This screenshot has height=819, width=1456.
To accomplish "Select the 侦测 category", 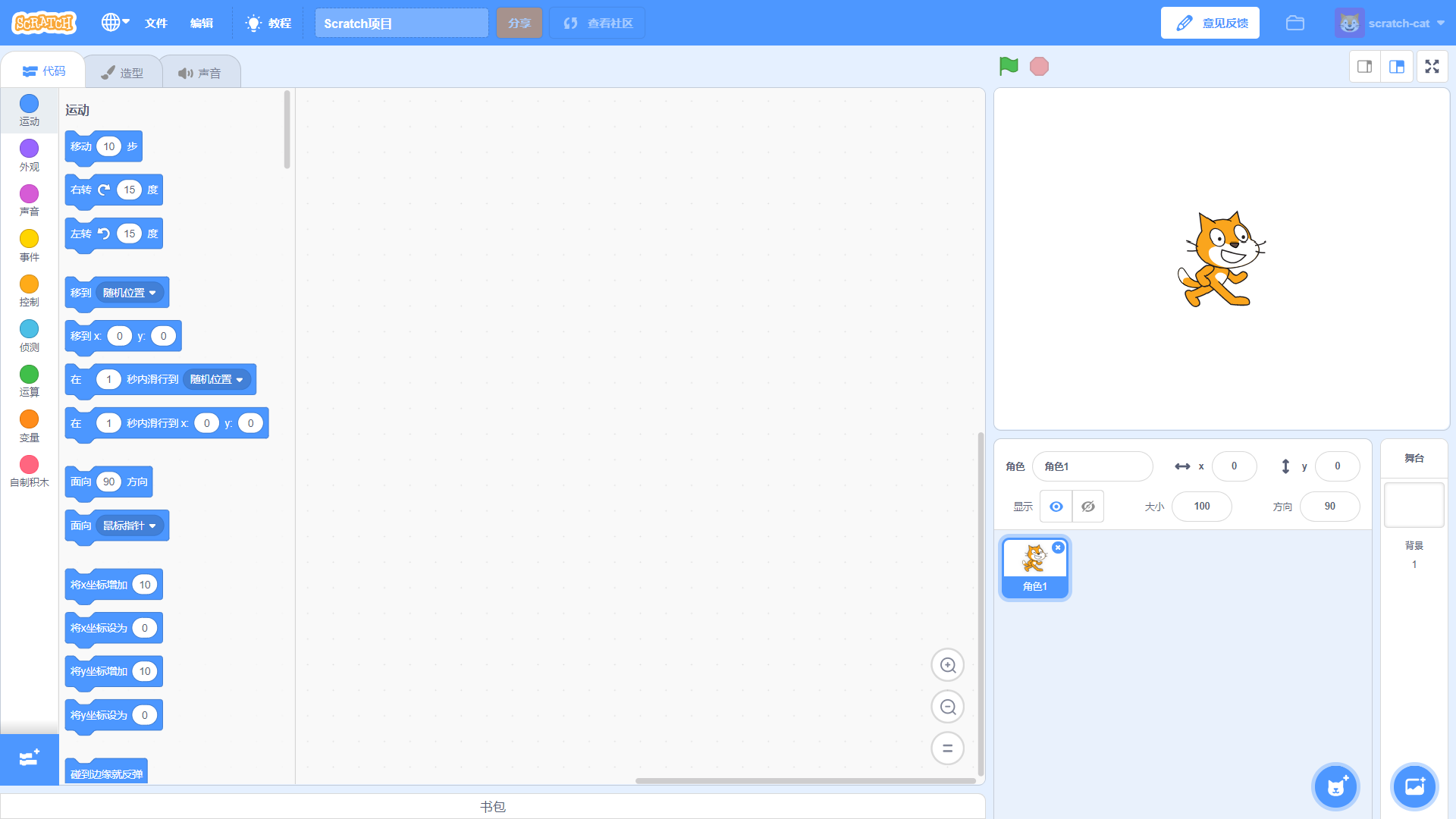I will click(29, 336).
